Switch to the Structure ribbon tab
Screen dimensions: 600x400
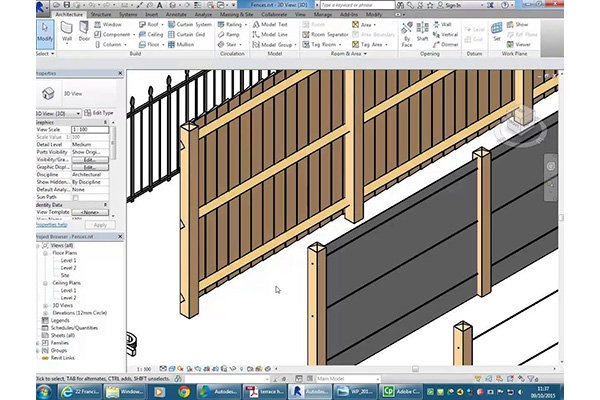[x=101, y=15]
